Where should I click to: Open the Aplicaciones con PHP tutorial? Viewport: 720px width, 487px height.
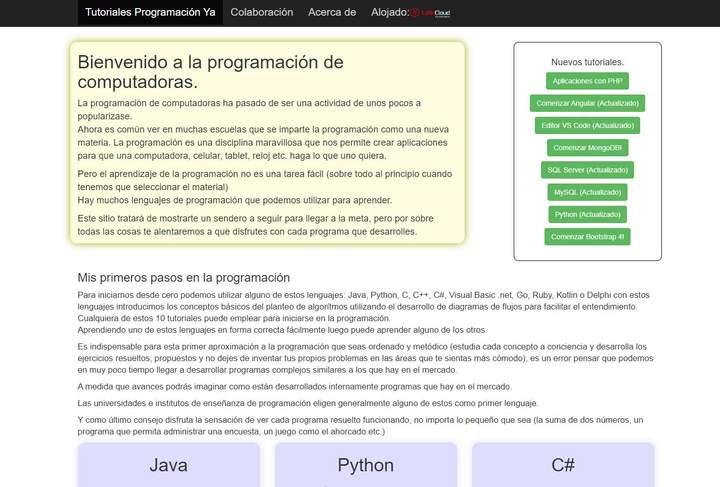(x=587, y=81)
